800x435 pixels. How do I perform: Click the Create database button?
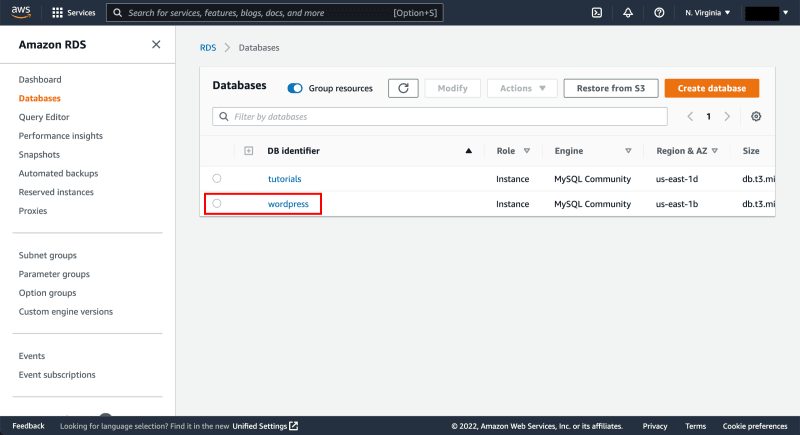(x=712, y=88)
